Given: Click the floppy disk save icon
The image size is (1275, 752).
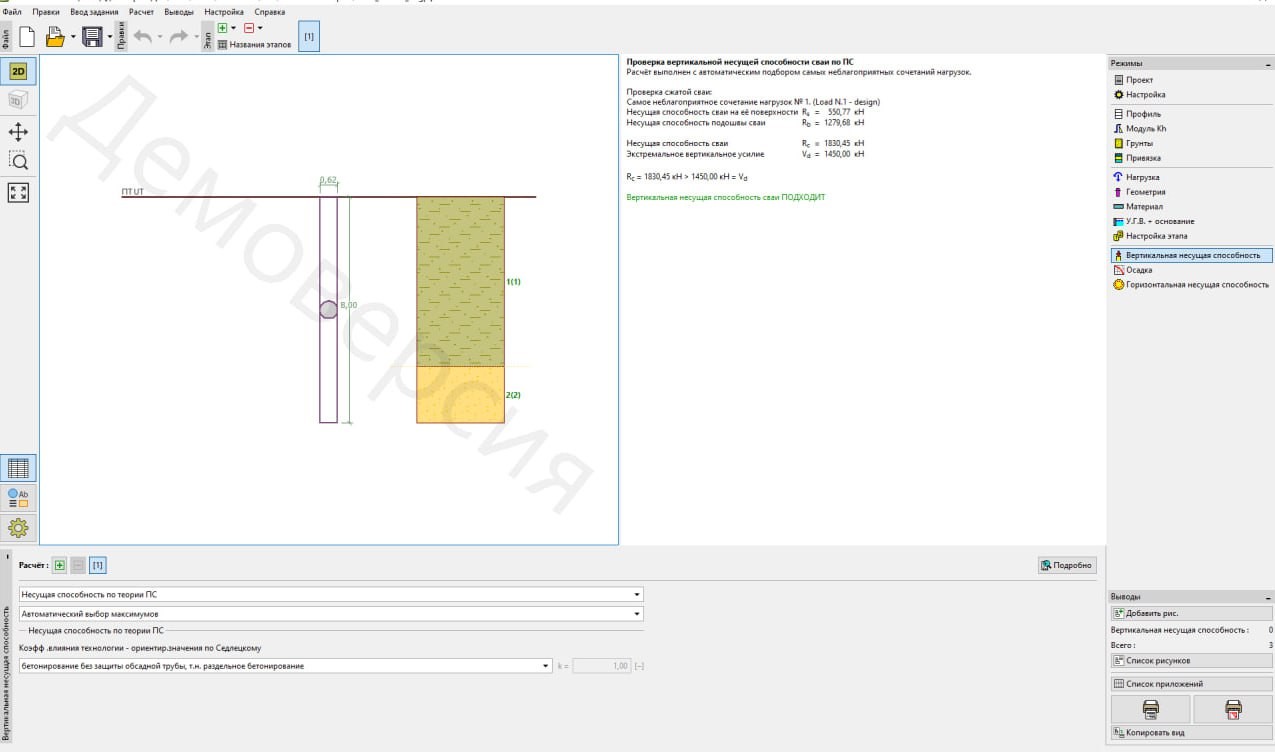Looking at the screenshot, I should tap(93, 37).
